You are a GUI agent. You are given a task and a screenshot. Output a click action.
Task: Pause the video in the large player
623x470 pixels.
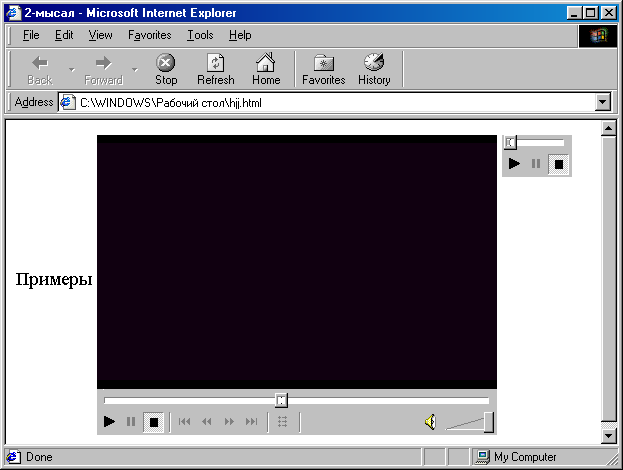(131, 422)
